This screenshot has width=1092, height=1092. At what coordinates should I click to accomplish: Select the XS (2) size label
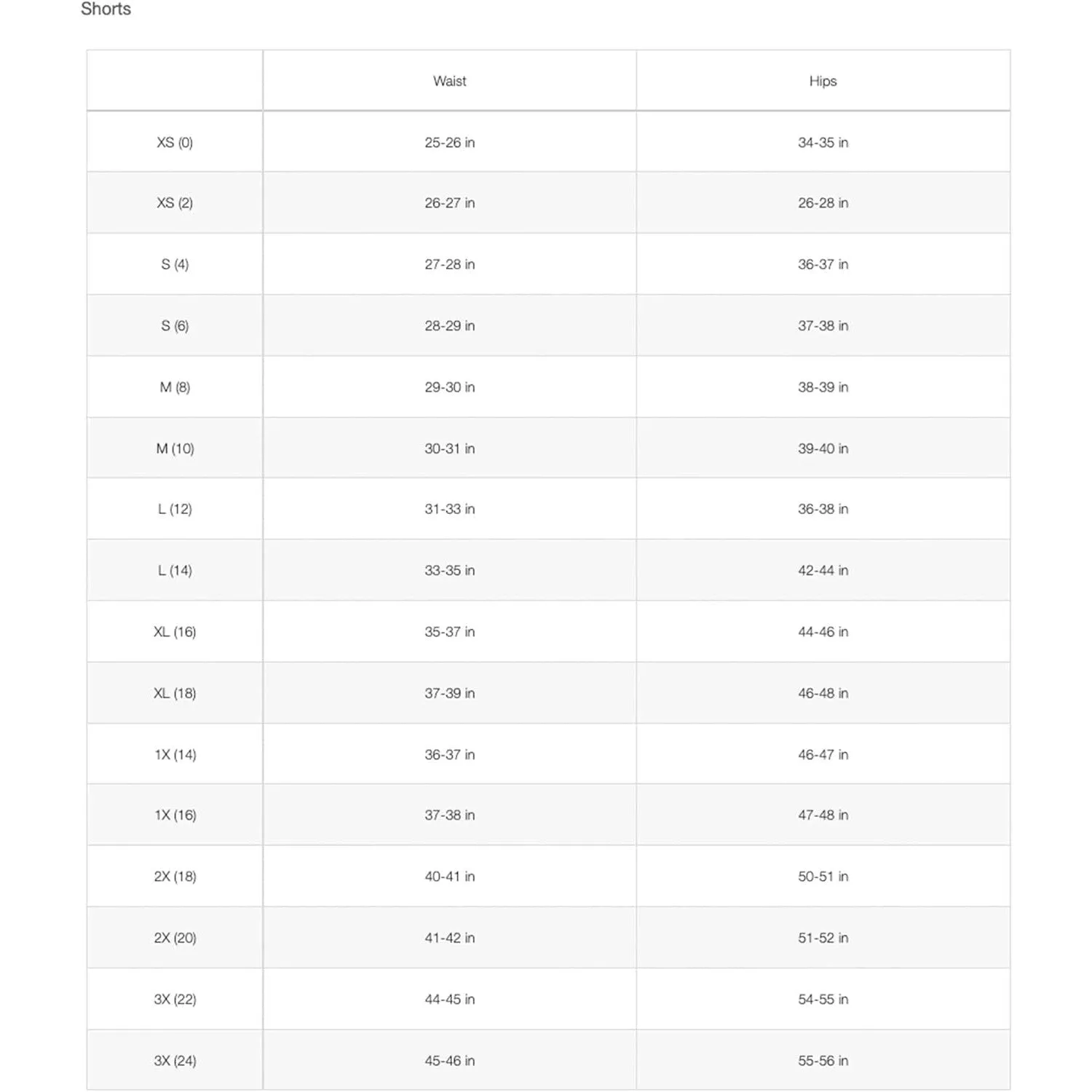(x=175, y=202)
